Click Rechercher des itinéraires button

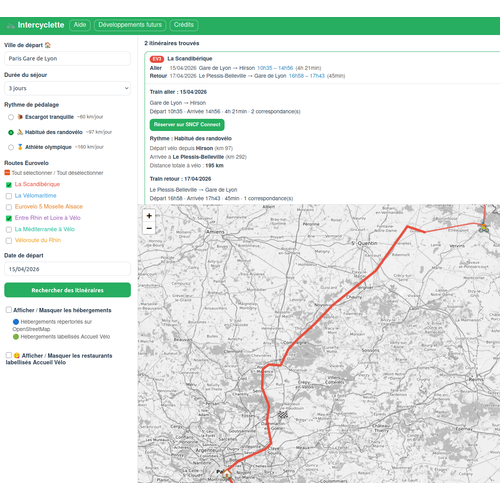tap(67, 290)
